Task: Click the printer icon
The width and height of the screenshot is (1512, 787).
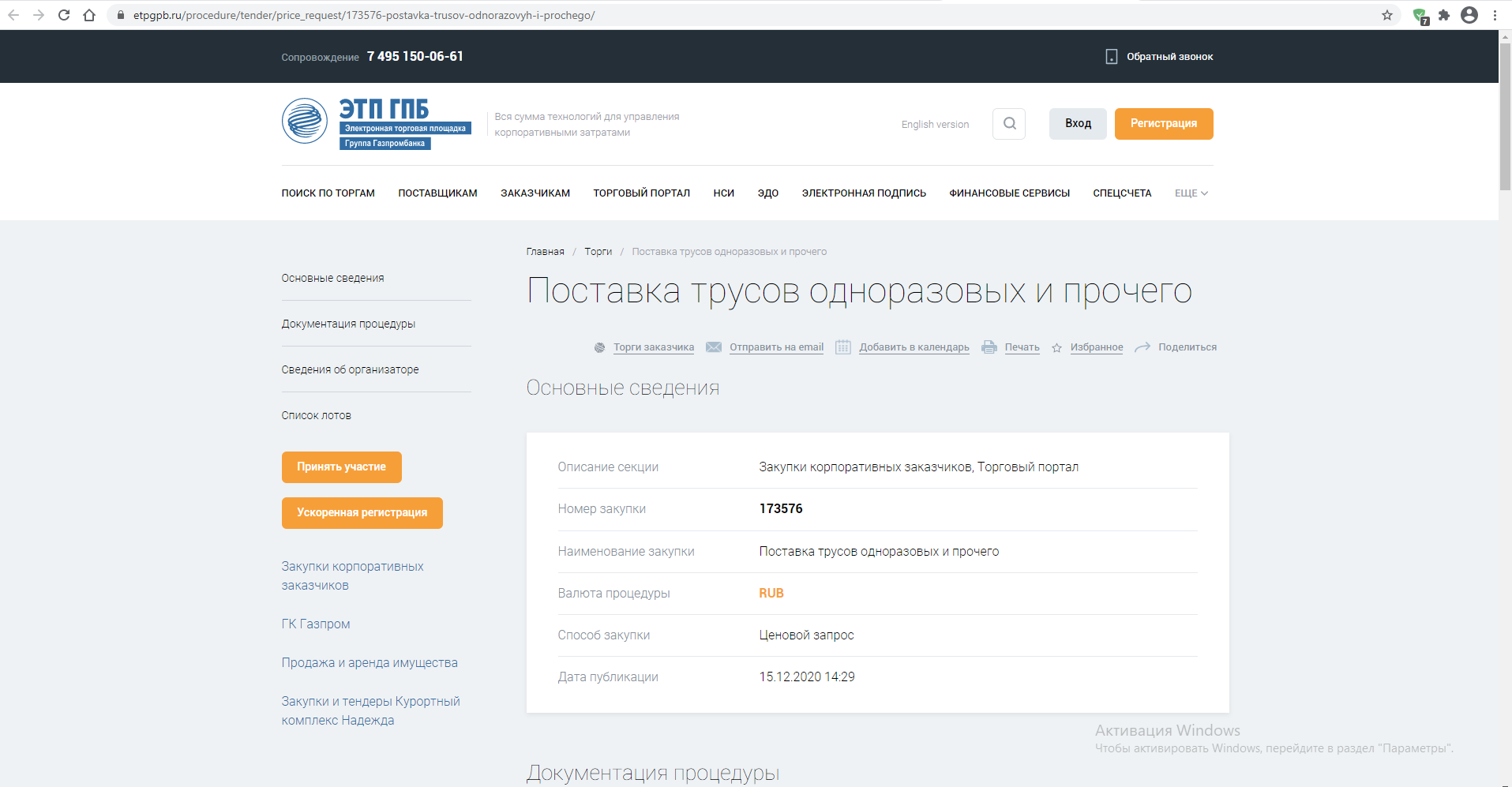Action: pos(989,347)
